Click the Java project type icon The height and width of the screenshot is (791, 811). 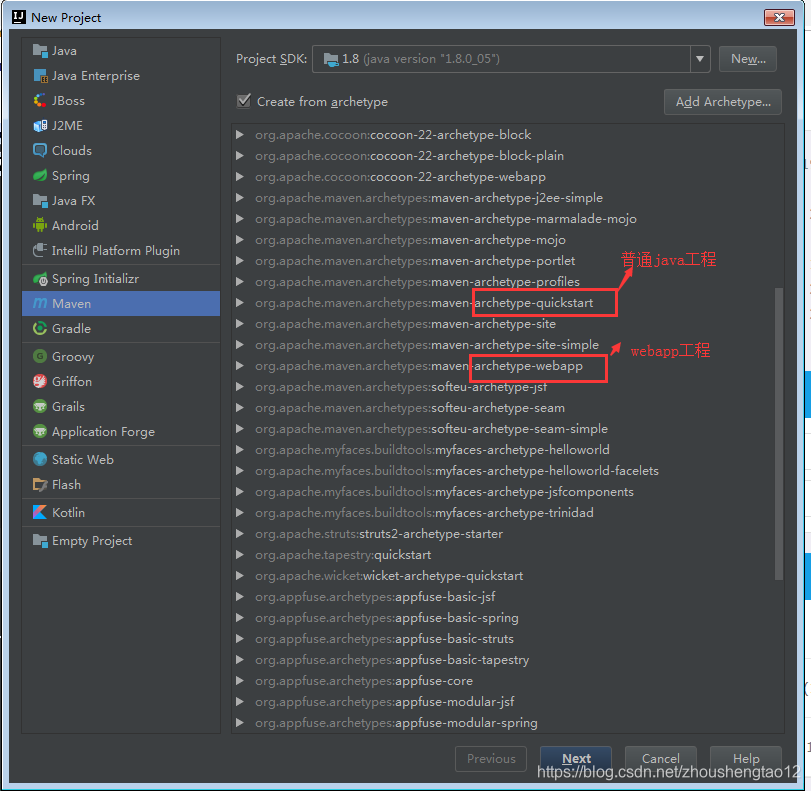click(40, 51)
